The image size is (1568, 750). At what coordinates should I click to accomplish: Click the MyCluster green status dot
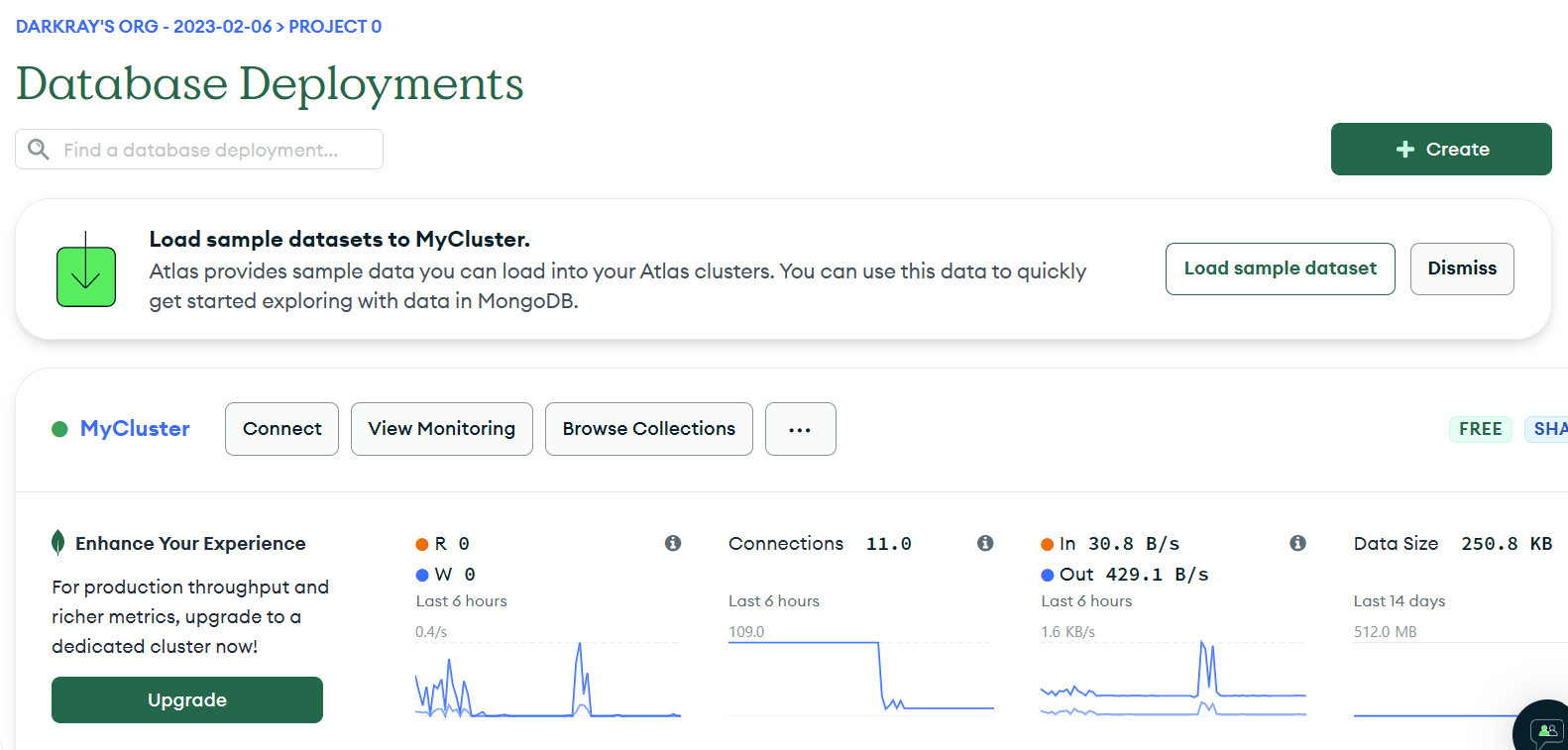[x=59, y=429]
